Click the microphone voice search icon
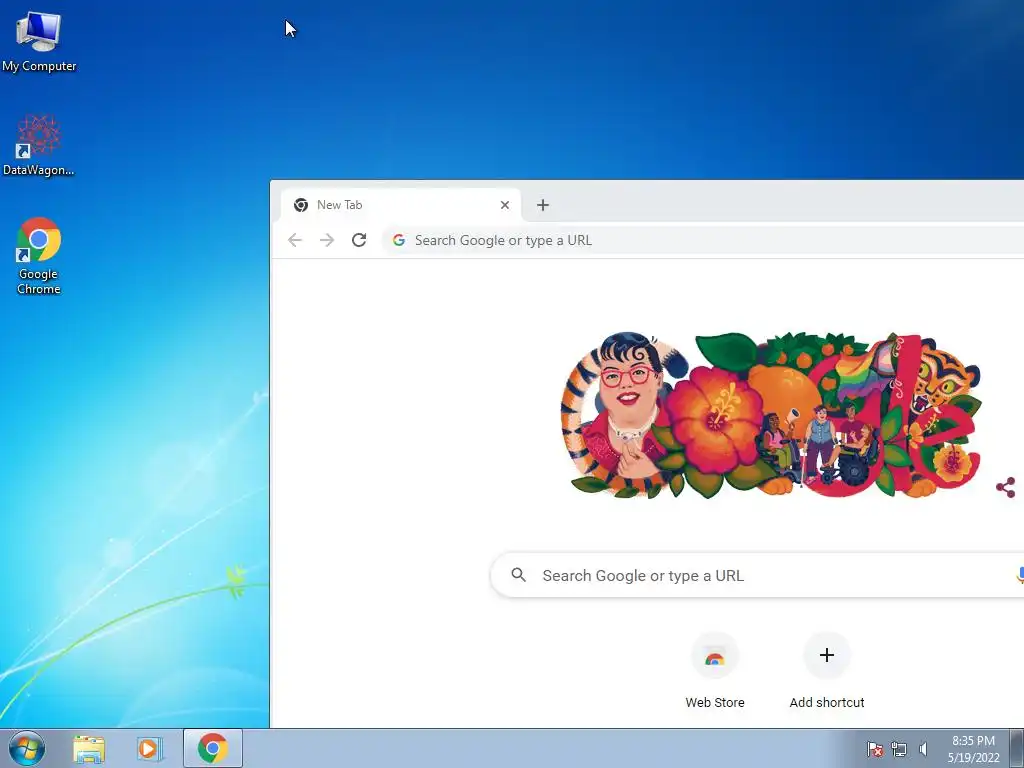 point(1020,575)
